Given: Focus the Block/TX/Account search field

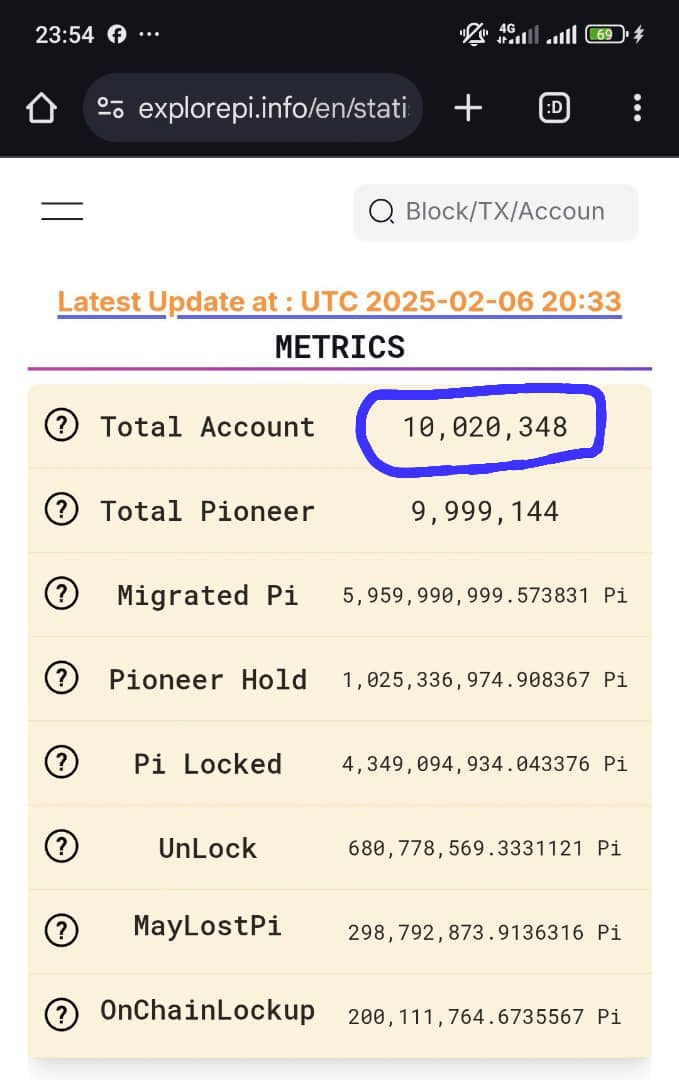Looking at the screenshot, I should pyautogui.click(x=496, y=212).
